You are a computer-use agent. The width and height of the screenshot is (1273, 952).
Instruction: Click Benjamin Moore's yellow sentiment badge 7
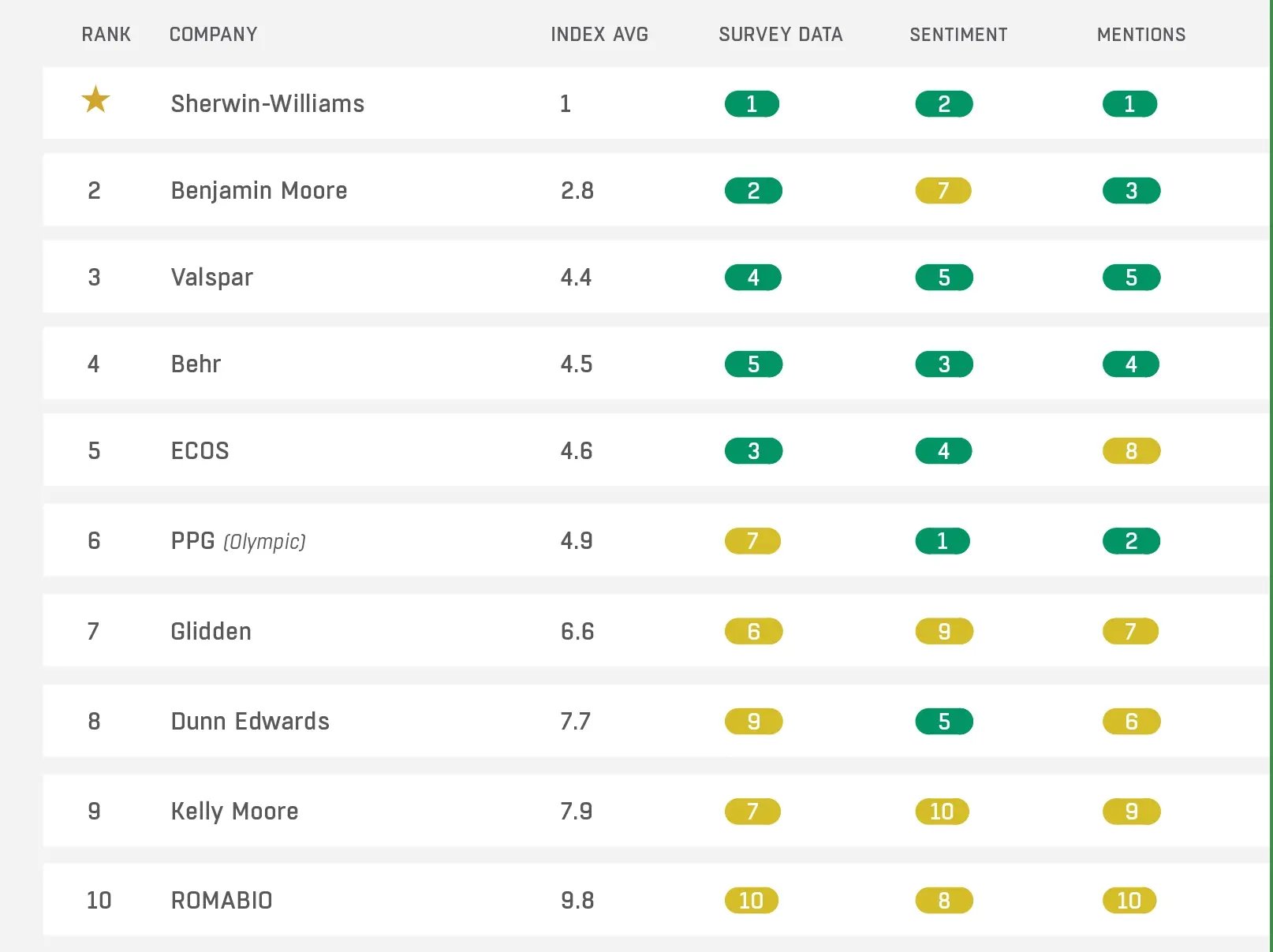pyautogui.click(x=943, y=191)
